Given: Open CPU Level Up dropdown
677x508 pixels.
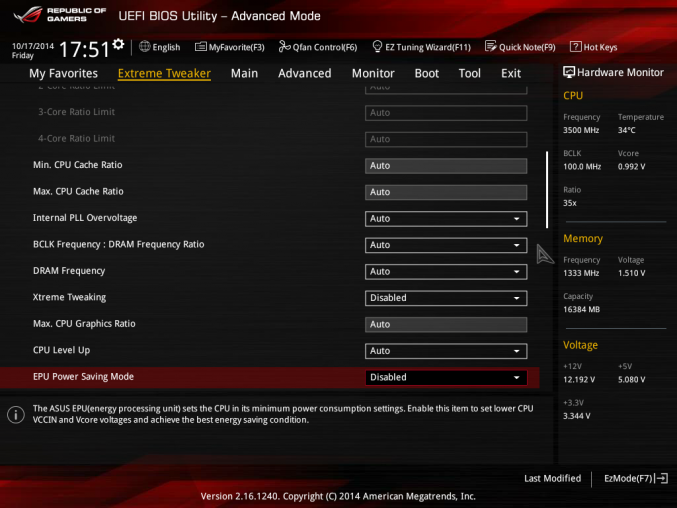Looking at the screenshot, I should 445,351.
